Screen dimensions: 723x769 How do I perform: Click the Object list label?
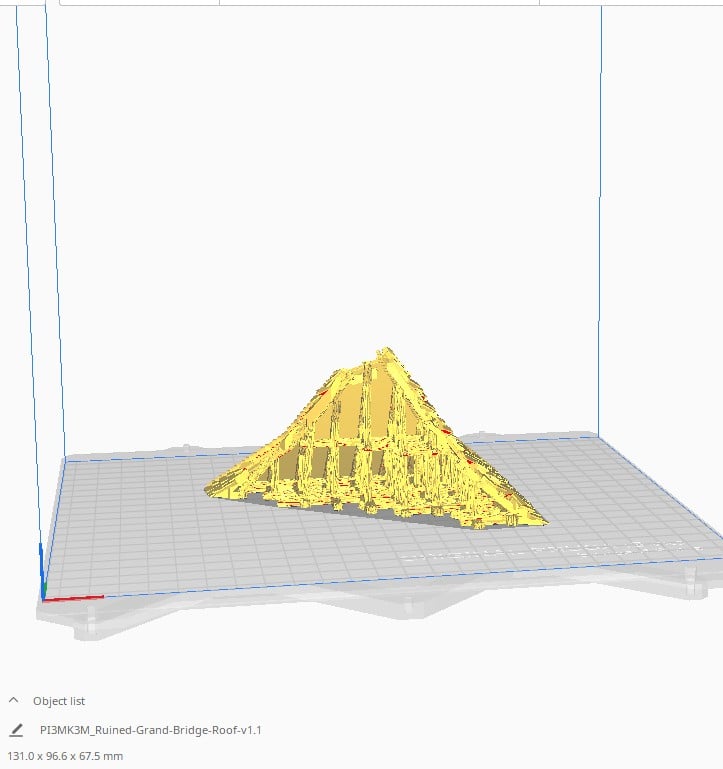58,701
